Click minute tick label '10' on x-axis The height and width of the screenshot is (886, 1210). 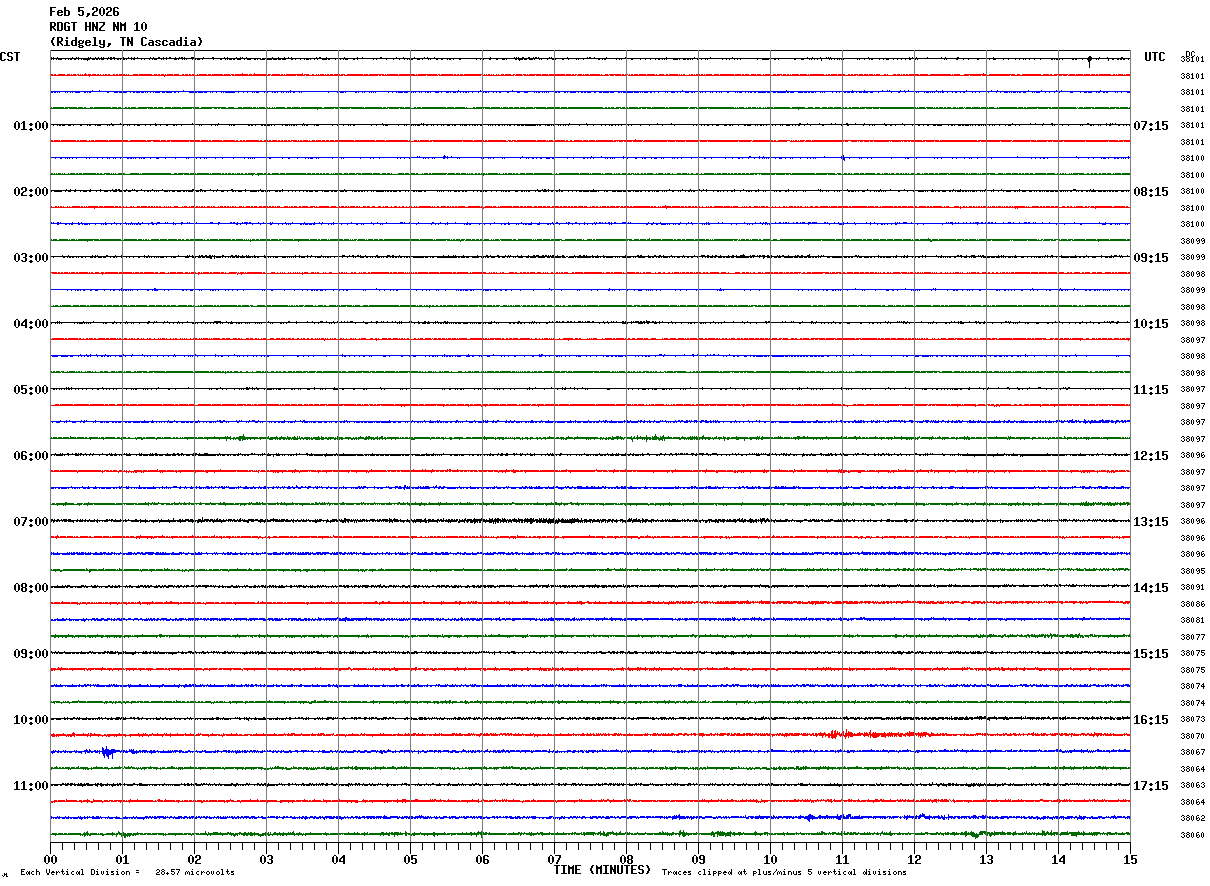coord(770,859)
